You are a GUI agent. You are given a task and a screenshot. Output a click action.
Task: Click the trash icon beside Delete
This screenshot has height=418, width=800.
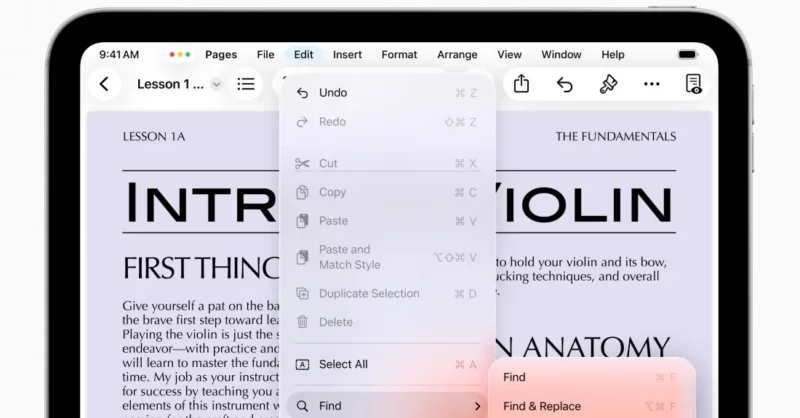pos(302,322)
